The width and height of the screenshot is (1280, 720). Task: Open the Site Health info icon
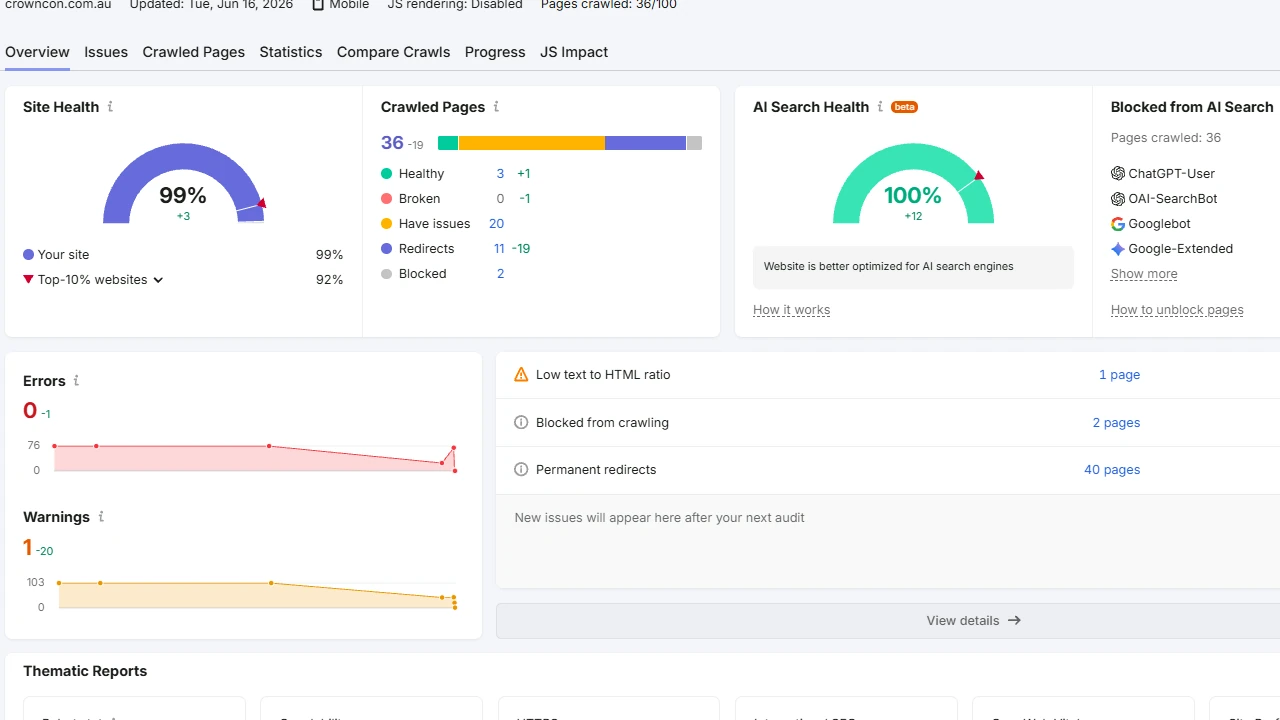pos(110,106)
